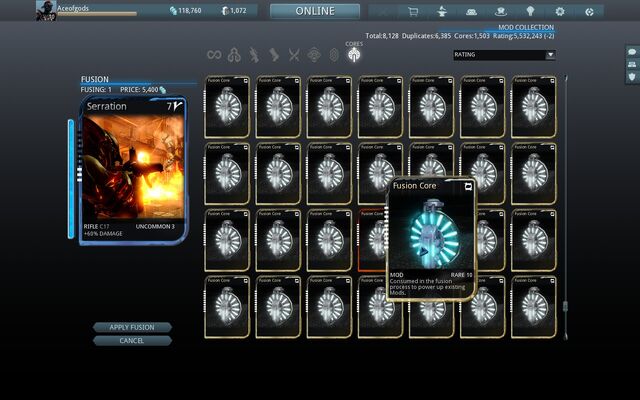Click the 'Aceofgods' username text
This screenshot has height=400, width=640.
click(x=73, y=8)
